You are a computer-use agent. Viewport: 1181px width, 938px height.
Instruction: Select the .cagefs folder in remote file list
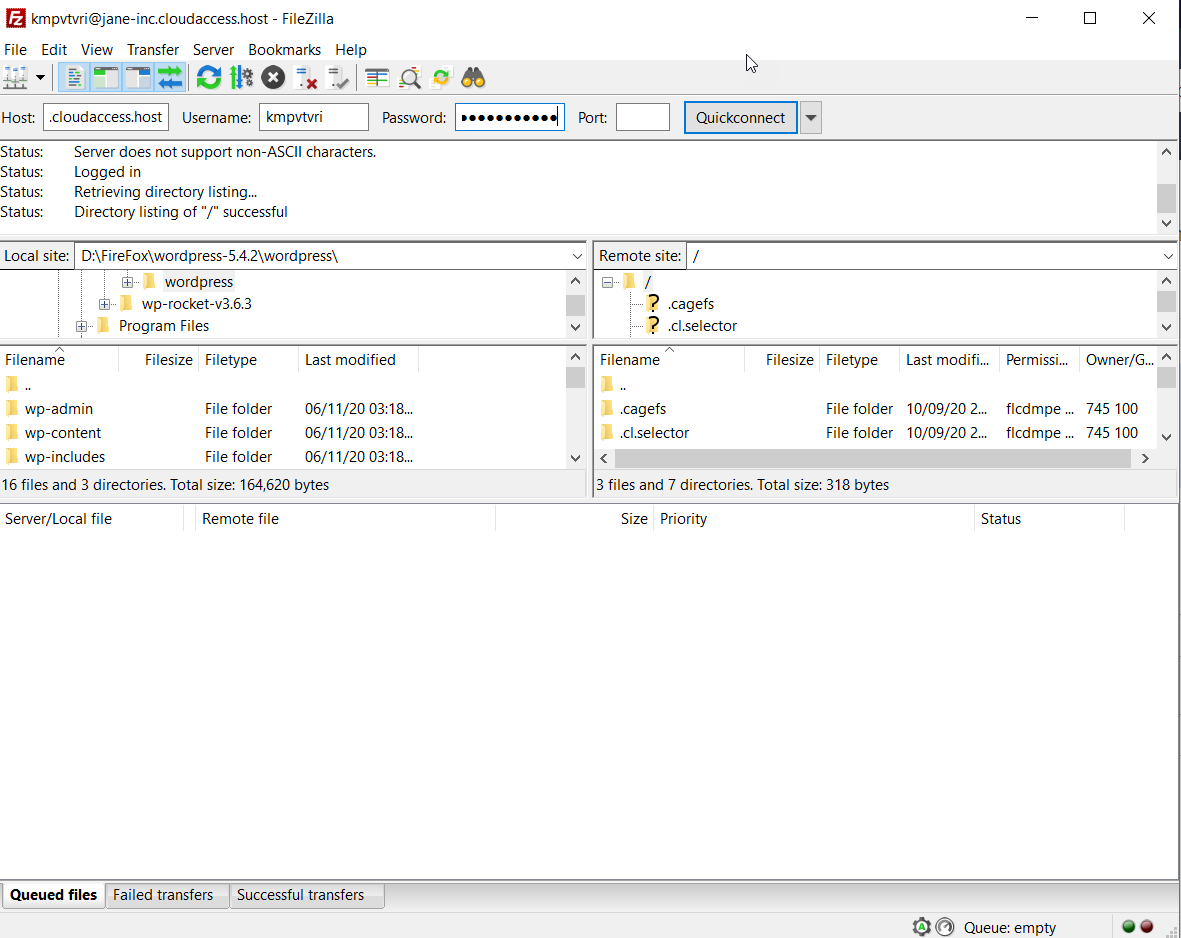point(642,408)
